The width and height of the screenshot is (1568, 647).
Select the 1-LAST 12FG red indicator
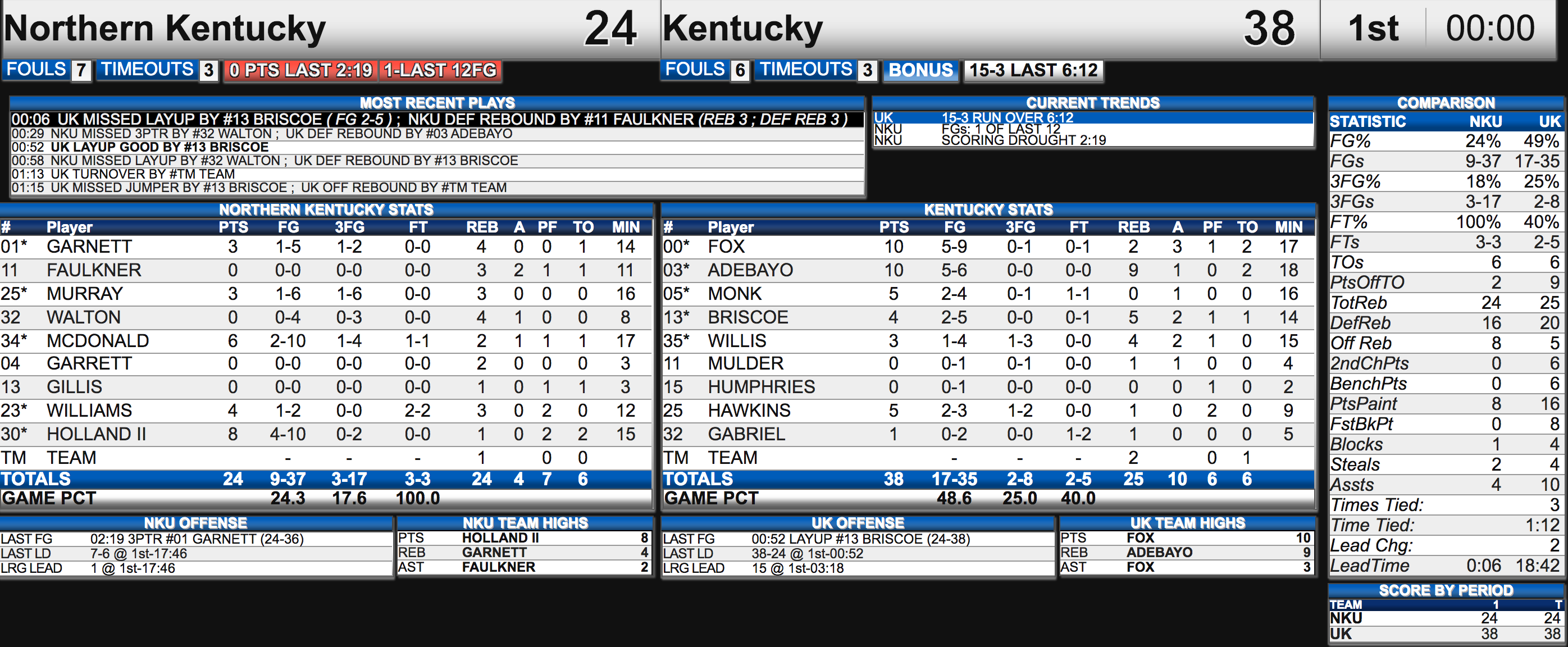tap(440, 70)
